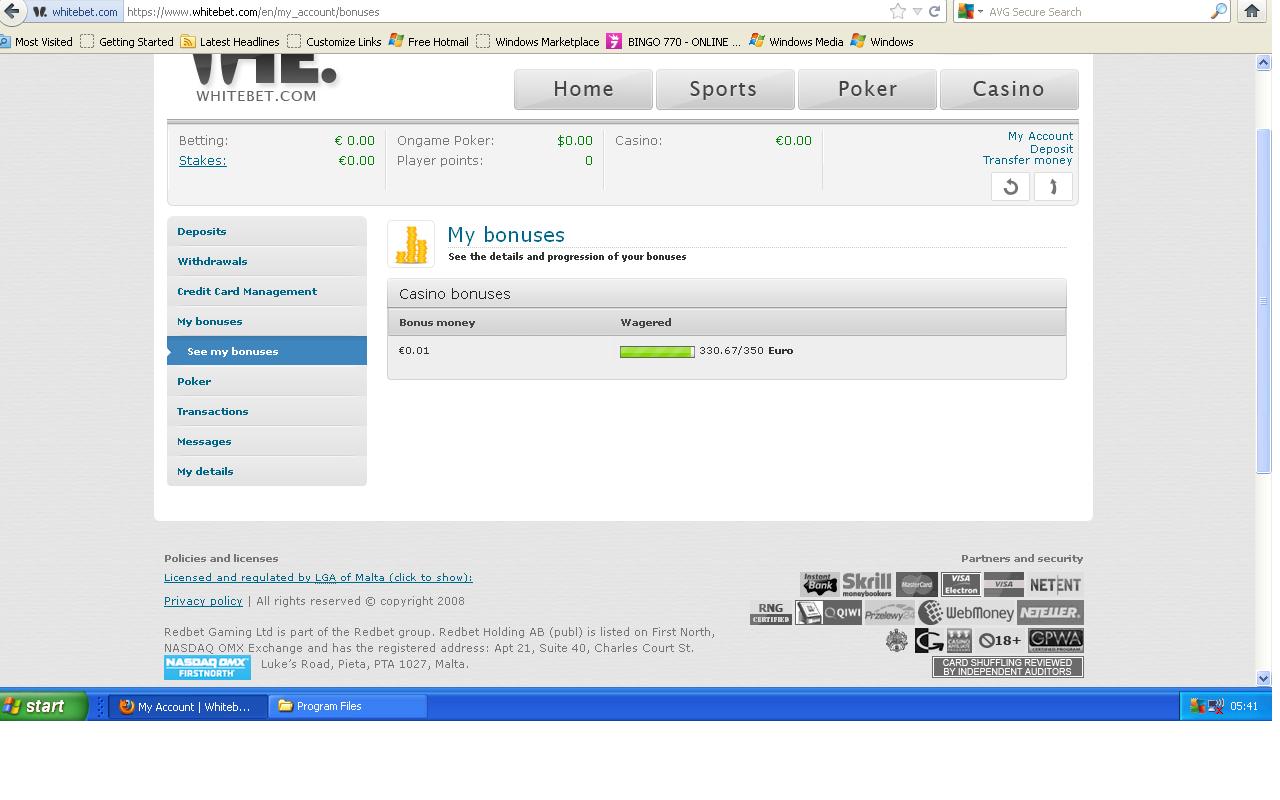Viewport: 1280px width, 800px height.
Task: Click the logout arrow icon button
Action: coord(1053,187)
